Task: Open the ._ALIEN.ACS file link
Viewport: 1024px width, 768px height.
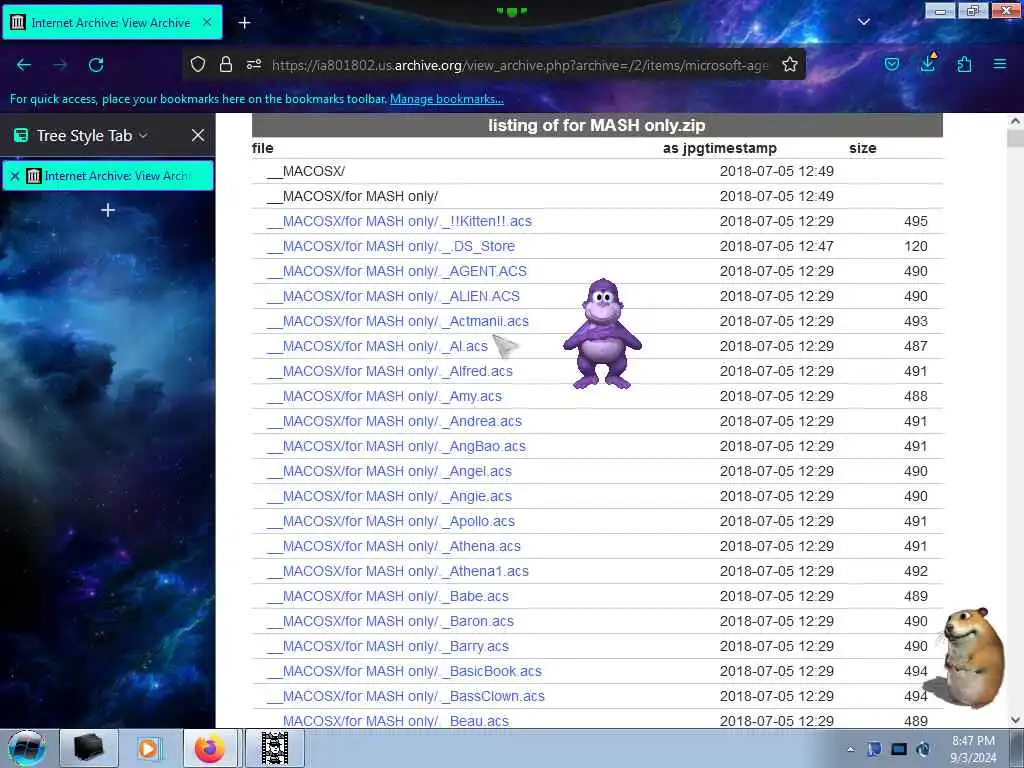Action: pos(393,296)
